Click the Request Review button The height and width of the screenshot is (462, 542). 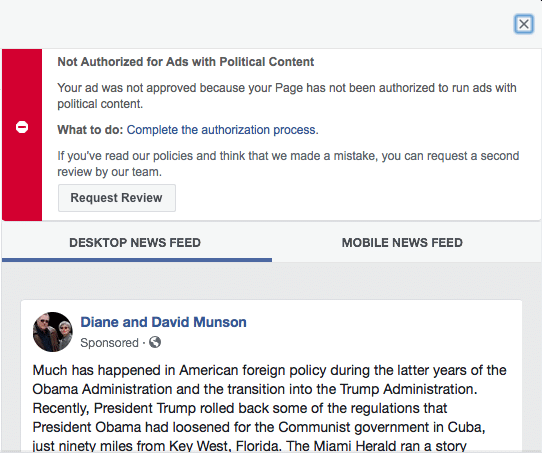pos(117,198)
